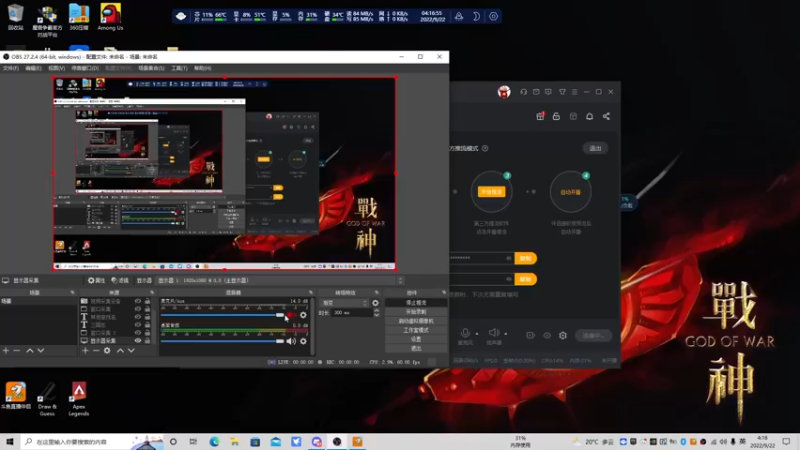Open transition properties gear next to 渐变
This screenshot has height=450, width=800.
[376, 303]
